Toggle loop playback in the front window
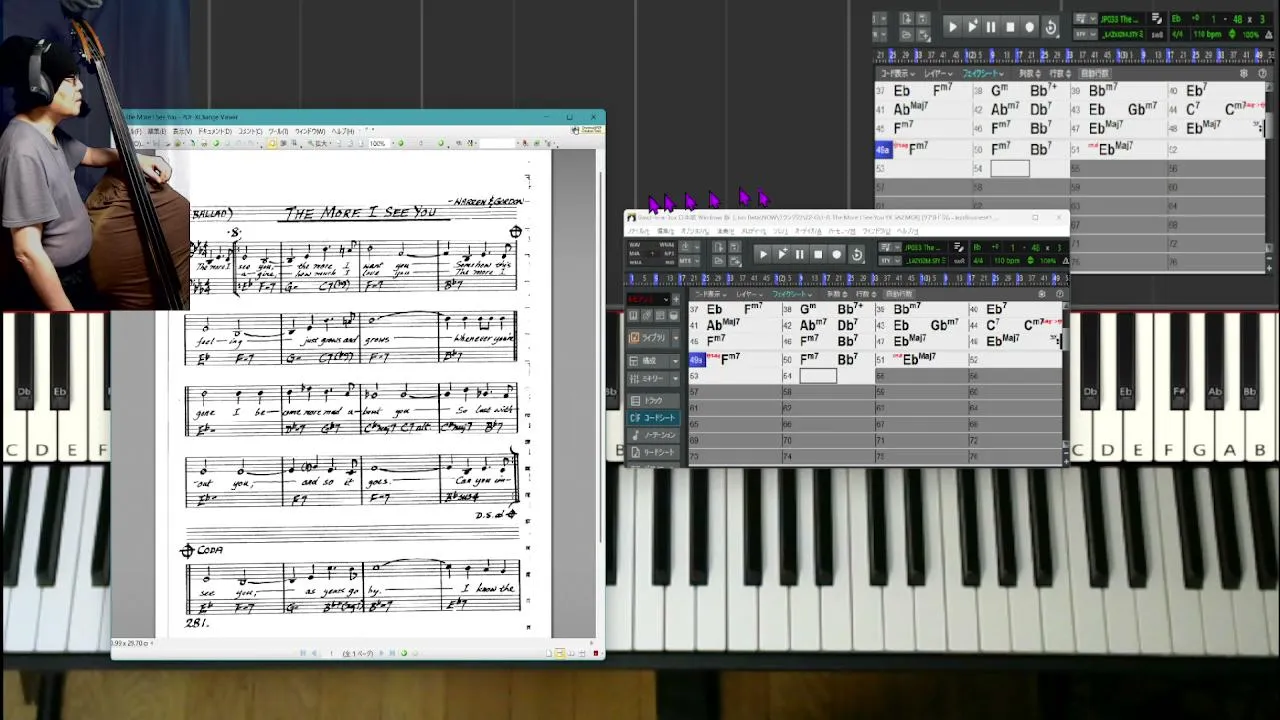 click(857, 254)
